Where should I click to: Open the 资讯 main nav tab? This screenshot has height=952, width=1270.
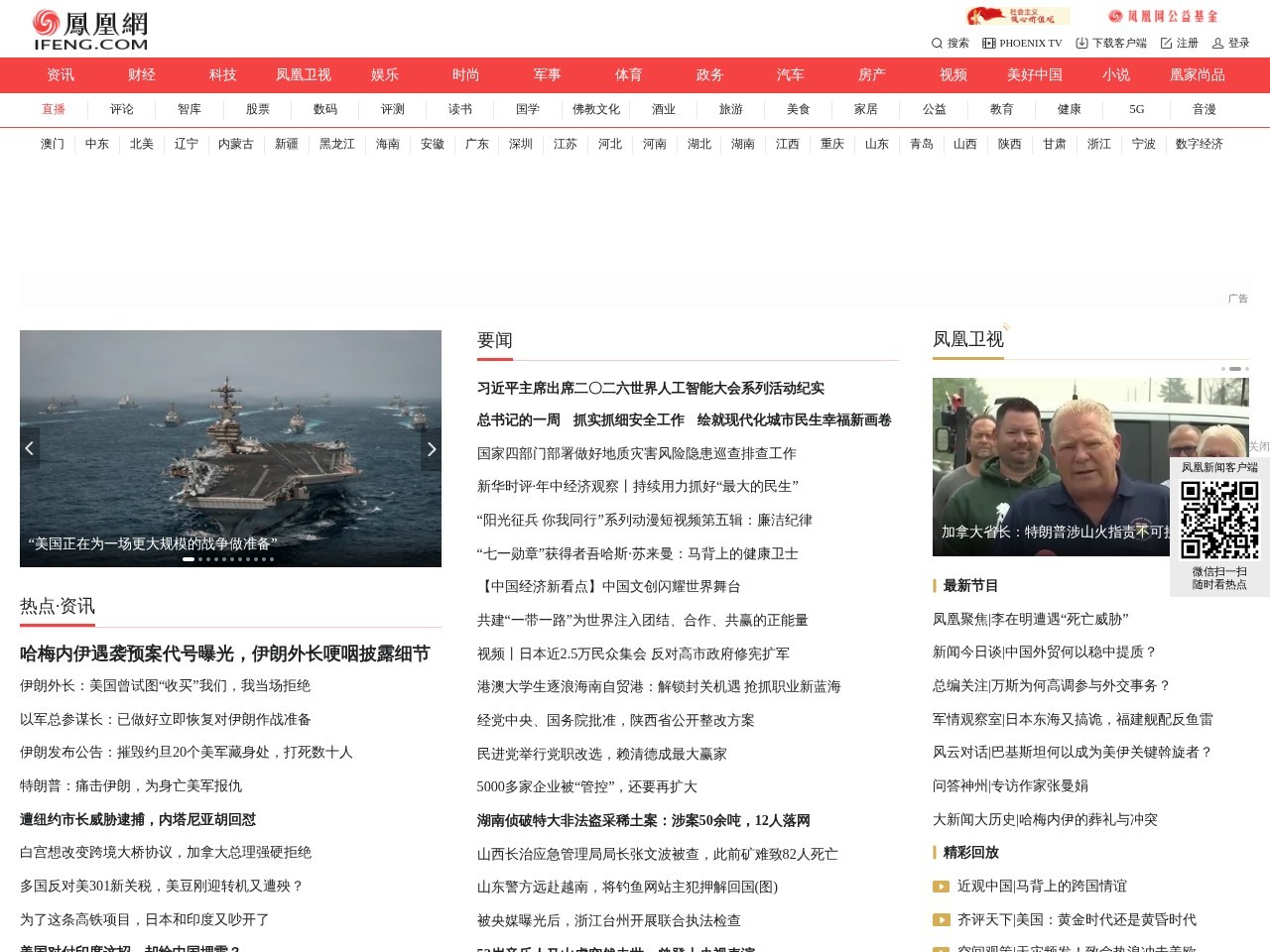(61, 75)
